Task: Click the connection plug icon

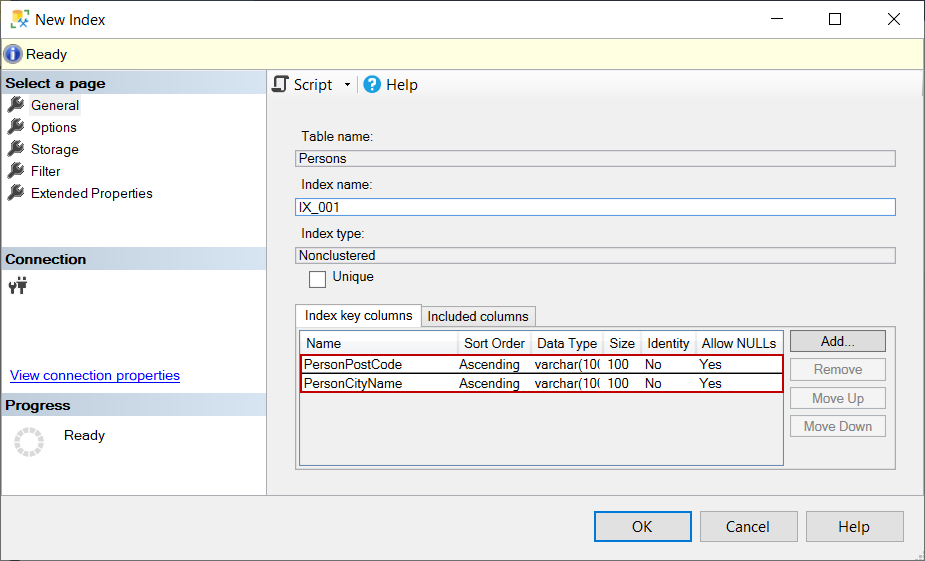Action: tap(18, 285)
